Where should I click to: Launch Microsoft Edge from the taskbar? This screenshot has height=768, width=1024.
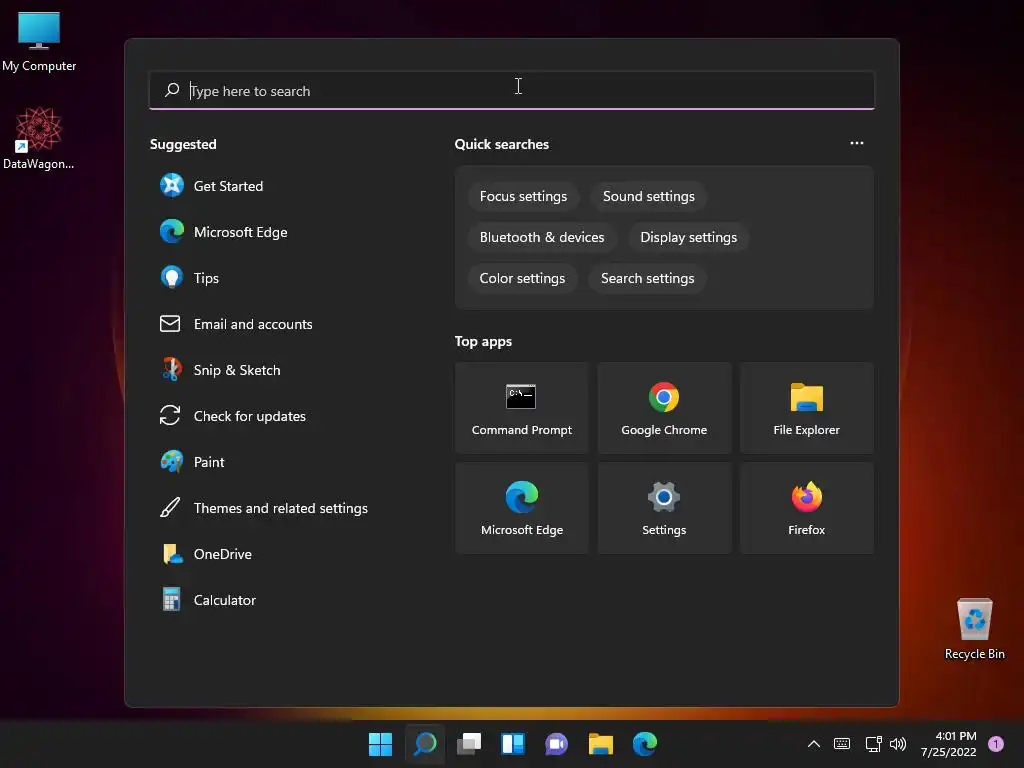(x=645, y=744)
